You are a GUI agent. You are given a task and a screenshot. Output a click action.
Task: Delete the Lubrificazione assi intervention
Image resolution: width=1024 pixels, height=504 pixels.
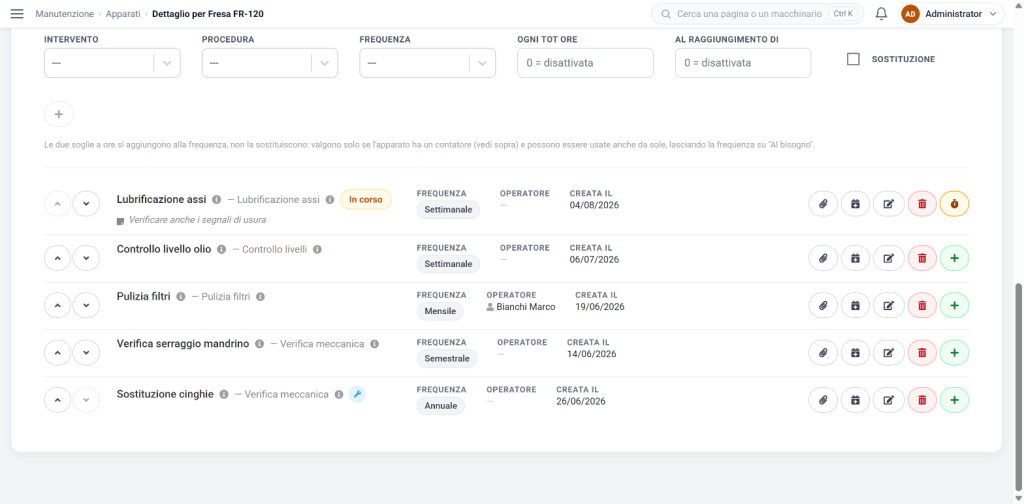pyautogui.click(x=922, y=204)
